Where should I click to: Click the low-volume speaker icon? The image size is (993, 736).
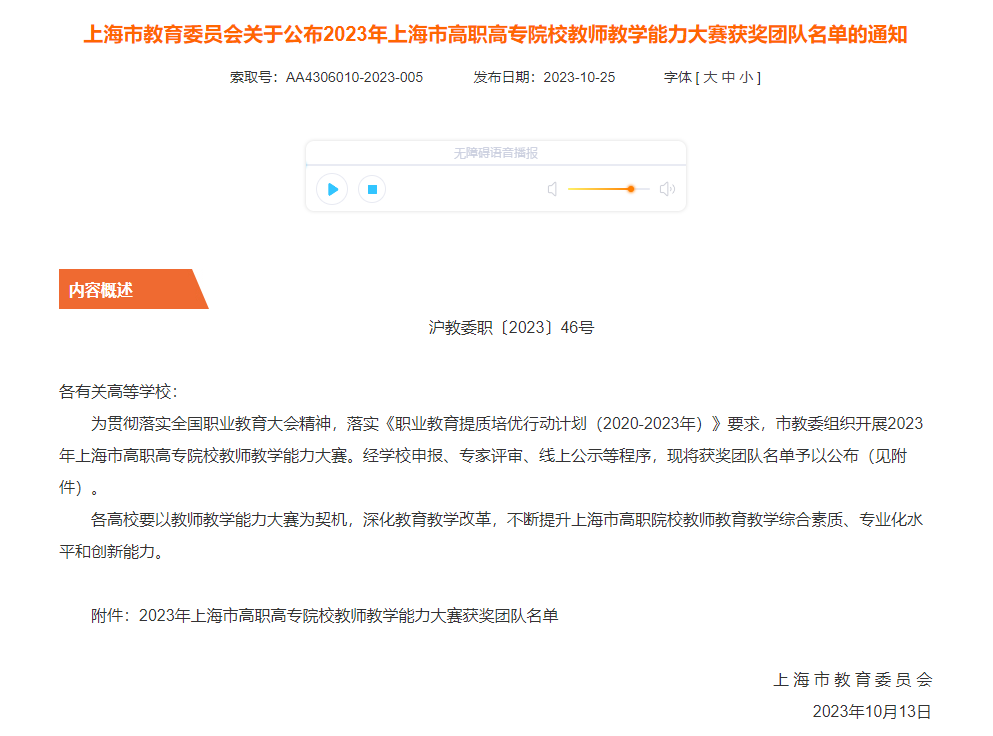[552, 189]
